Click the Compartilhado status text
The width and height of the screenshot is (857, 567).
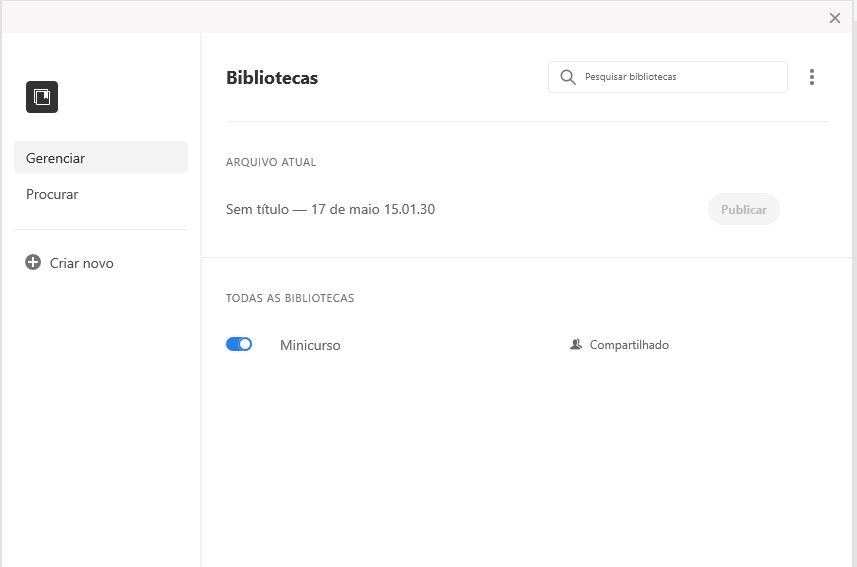pyautogui.click(x=629, y=345)
